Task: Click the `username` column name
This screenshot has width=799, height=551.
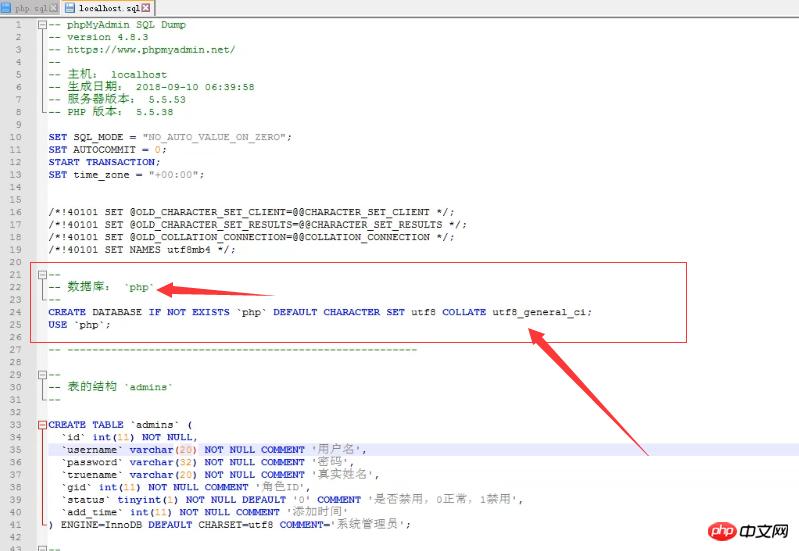Action: coord(92,450)
